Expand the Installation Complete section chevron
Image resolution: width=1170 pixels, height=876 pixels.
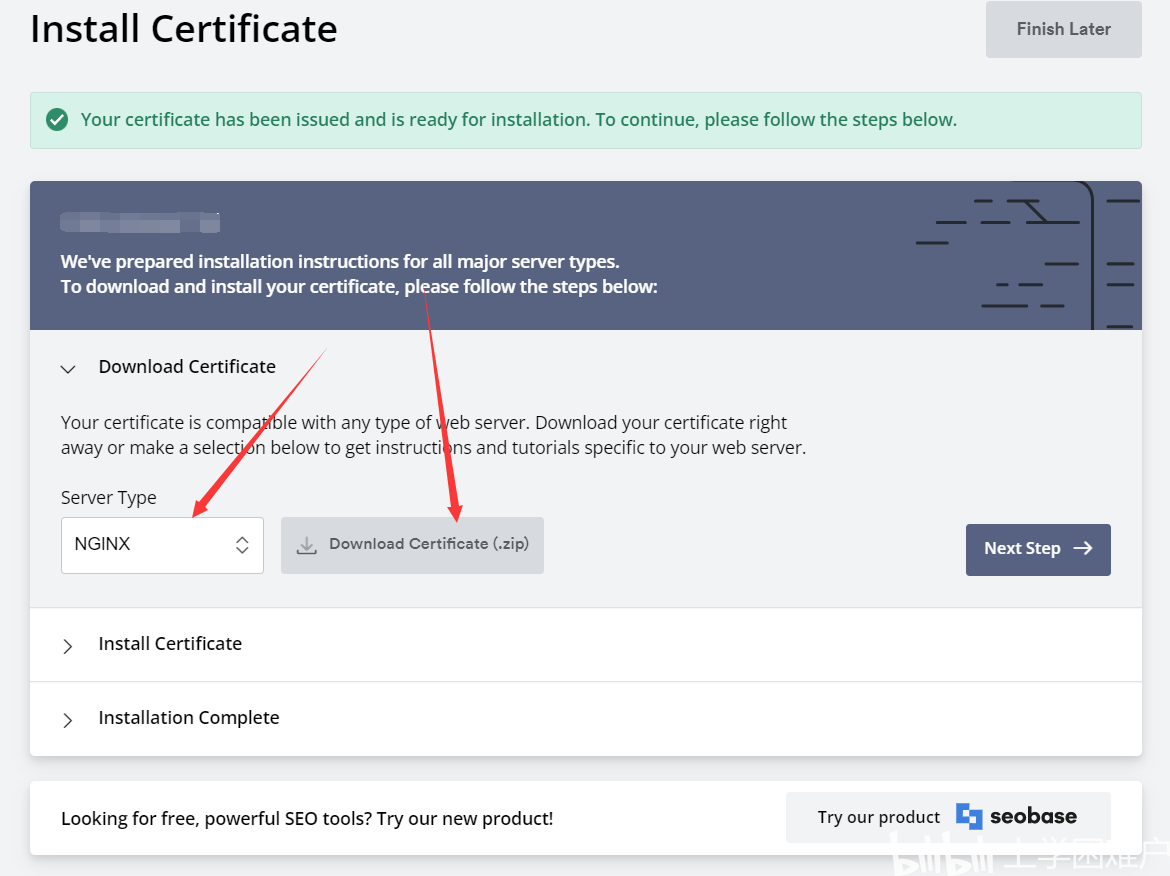tap(68, 720)
